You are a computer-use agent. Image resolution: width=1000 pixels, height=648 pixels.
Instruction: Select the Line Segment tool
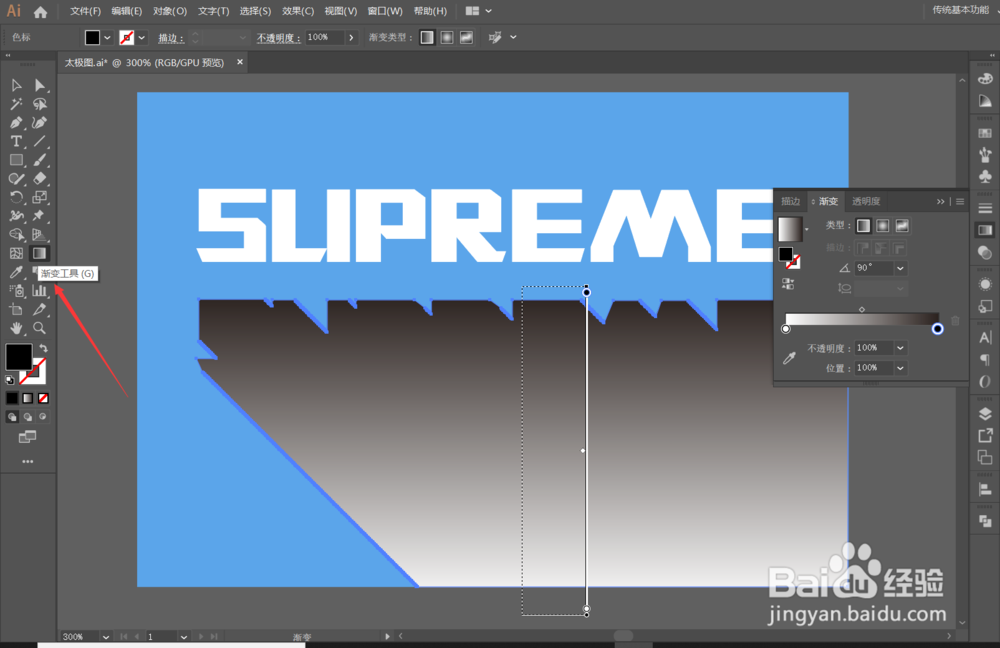[40, 141]
